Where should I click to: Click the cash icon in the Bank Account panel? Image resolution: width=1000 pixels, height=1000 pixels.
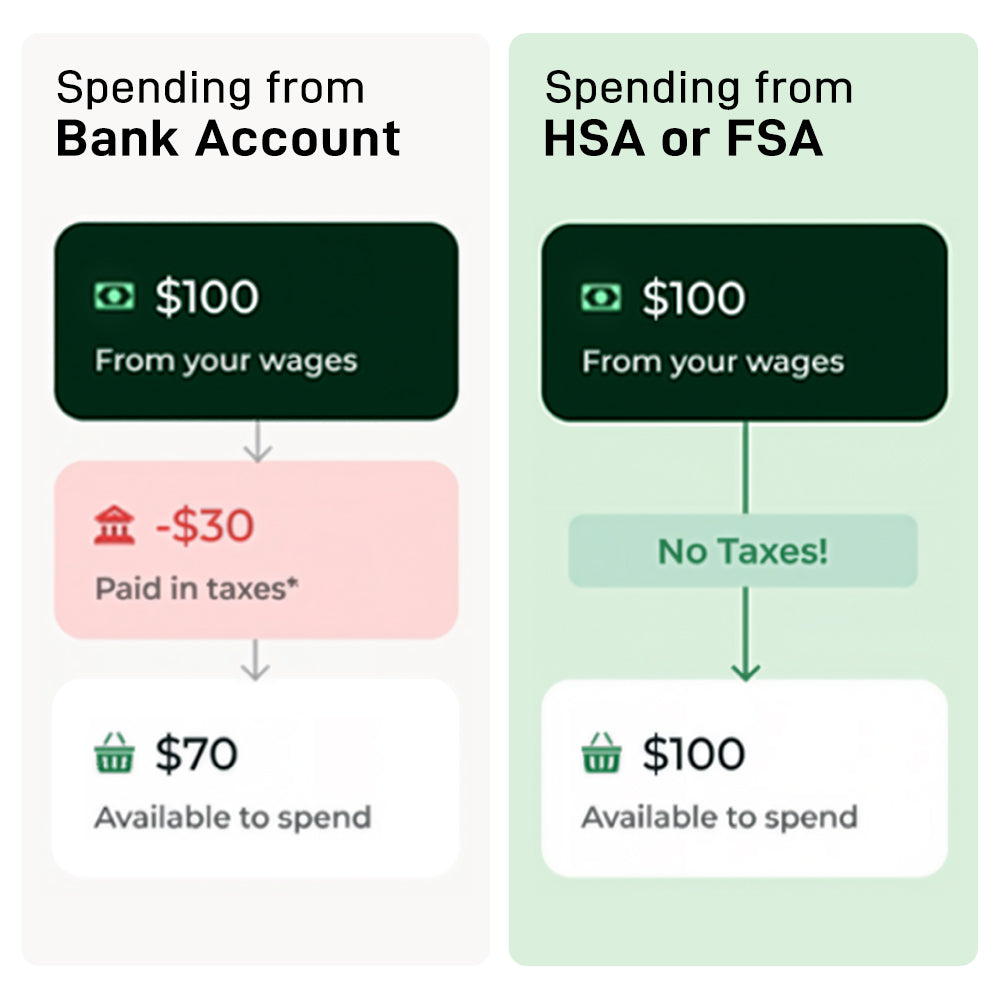[x=114, y=296]
